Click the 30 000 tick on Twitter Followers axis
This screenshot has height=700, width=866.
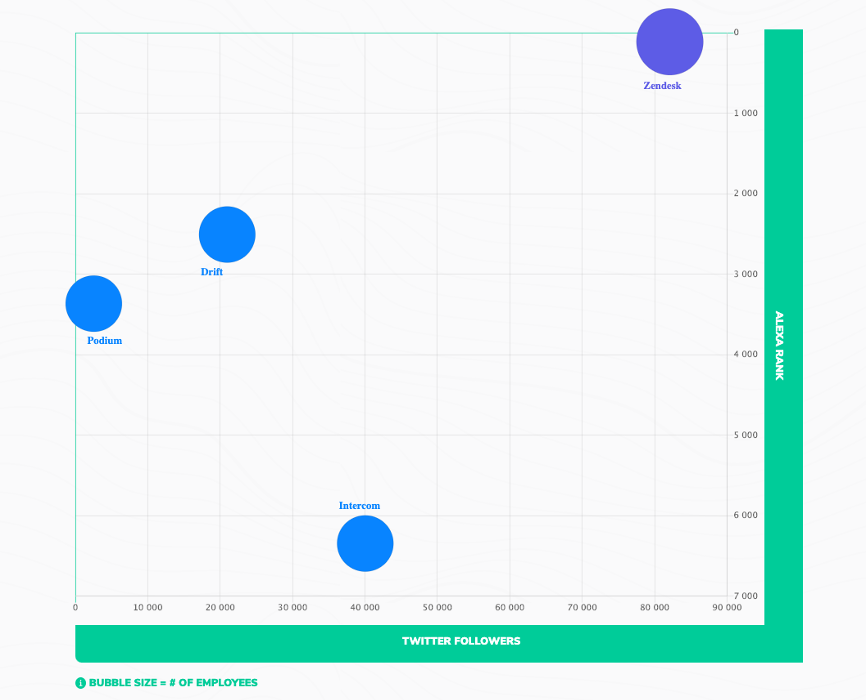[x=292, y=608]
